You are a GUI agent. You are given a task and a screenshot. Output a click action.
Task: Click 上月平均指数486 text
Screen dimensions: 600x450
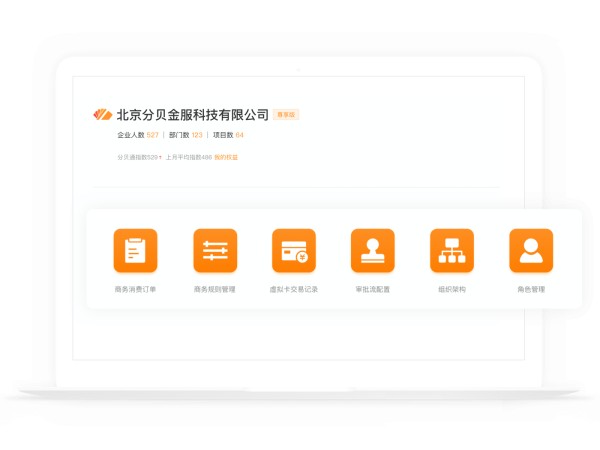[x=189, y=157]
